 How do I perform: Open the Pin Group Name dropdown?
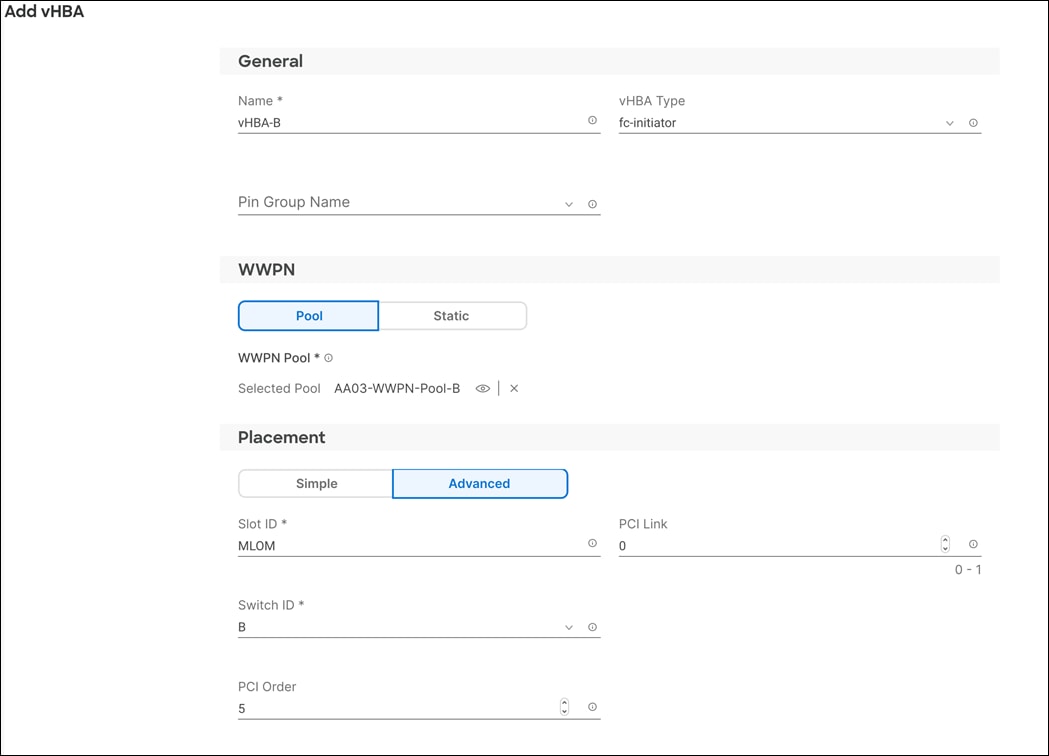point(568,203)
